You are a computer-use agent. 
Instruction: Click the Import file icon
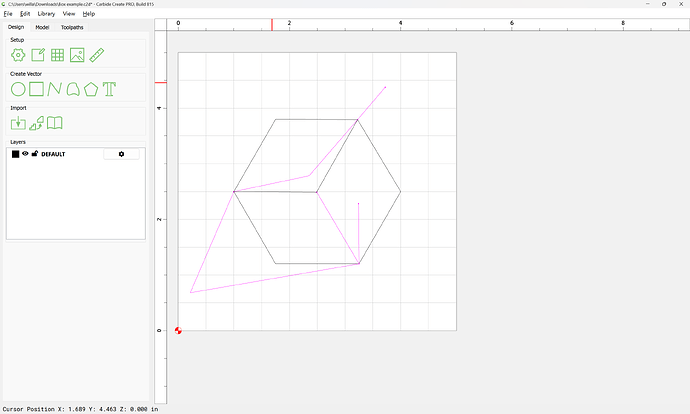tap(18, 123)
